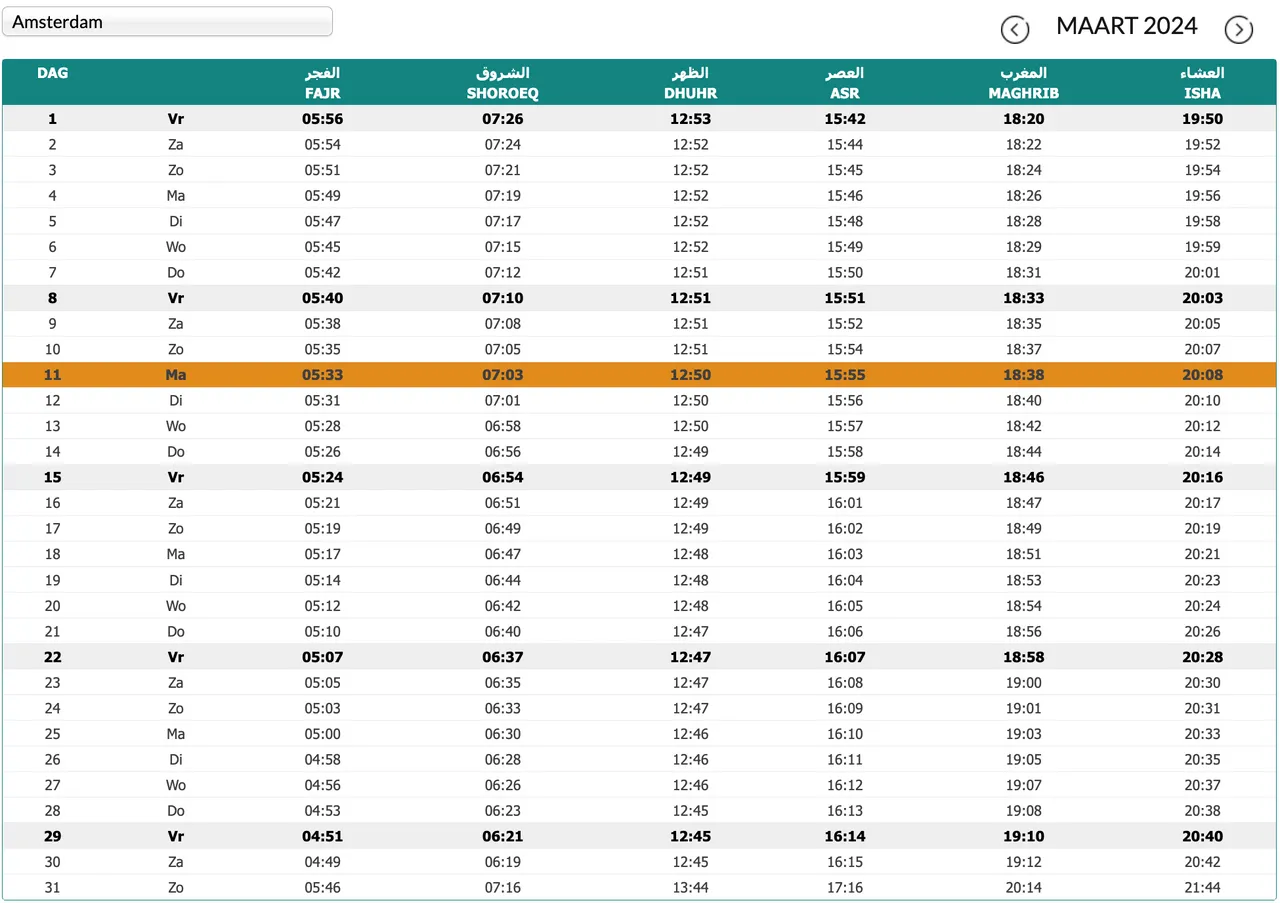Image resolution: width=1280 pixels, height=903 pixels.
Task: Click Isha time 20:08 in highlighted row
Action: [1202, 375]
